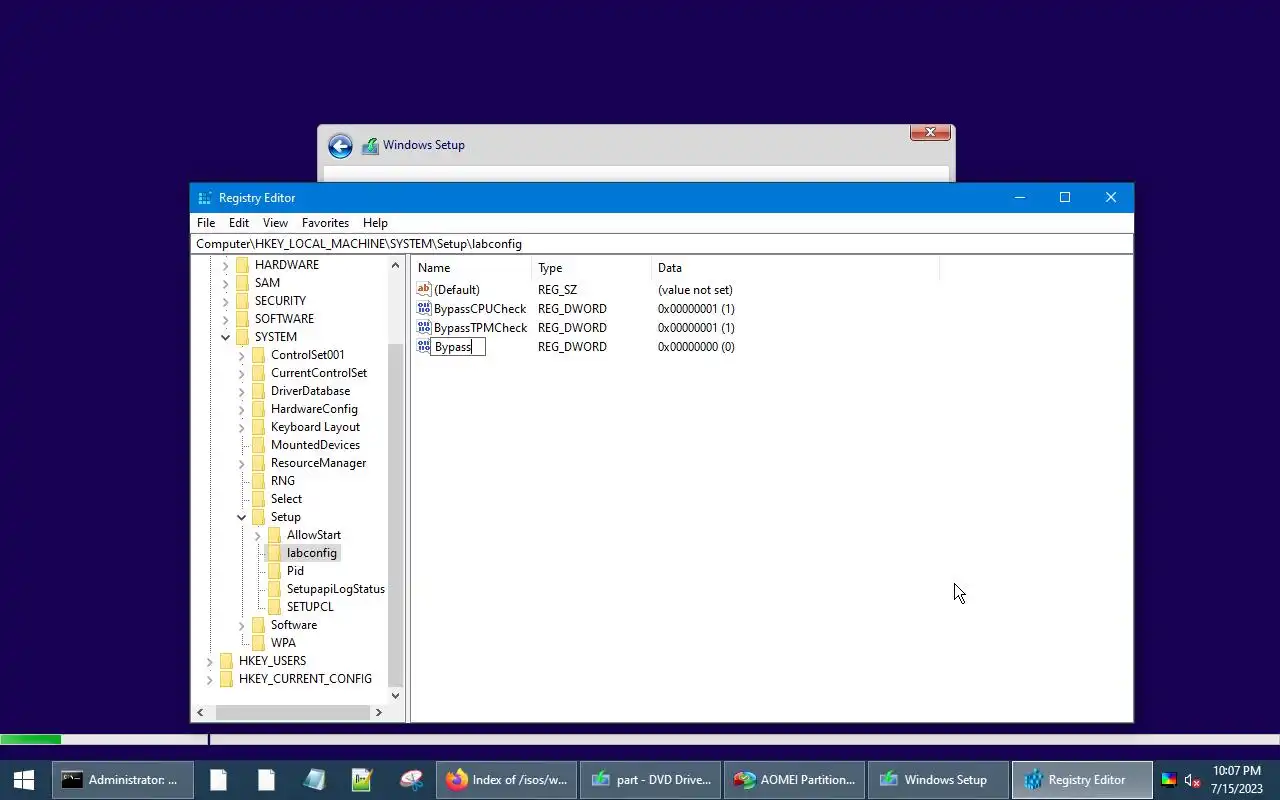Select the DriverDatabase key
The height and width of the screenshot is (800, 1280).
[x=310, y=391]
